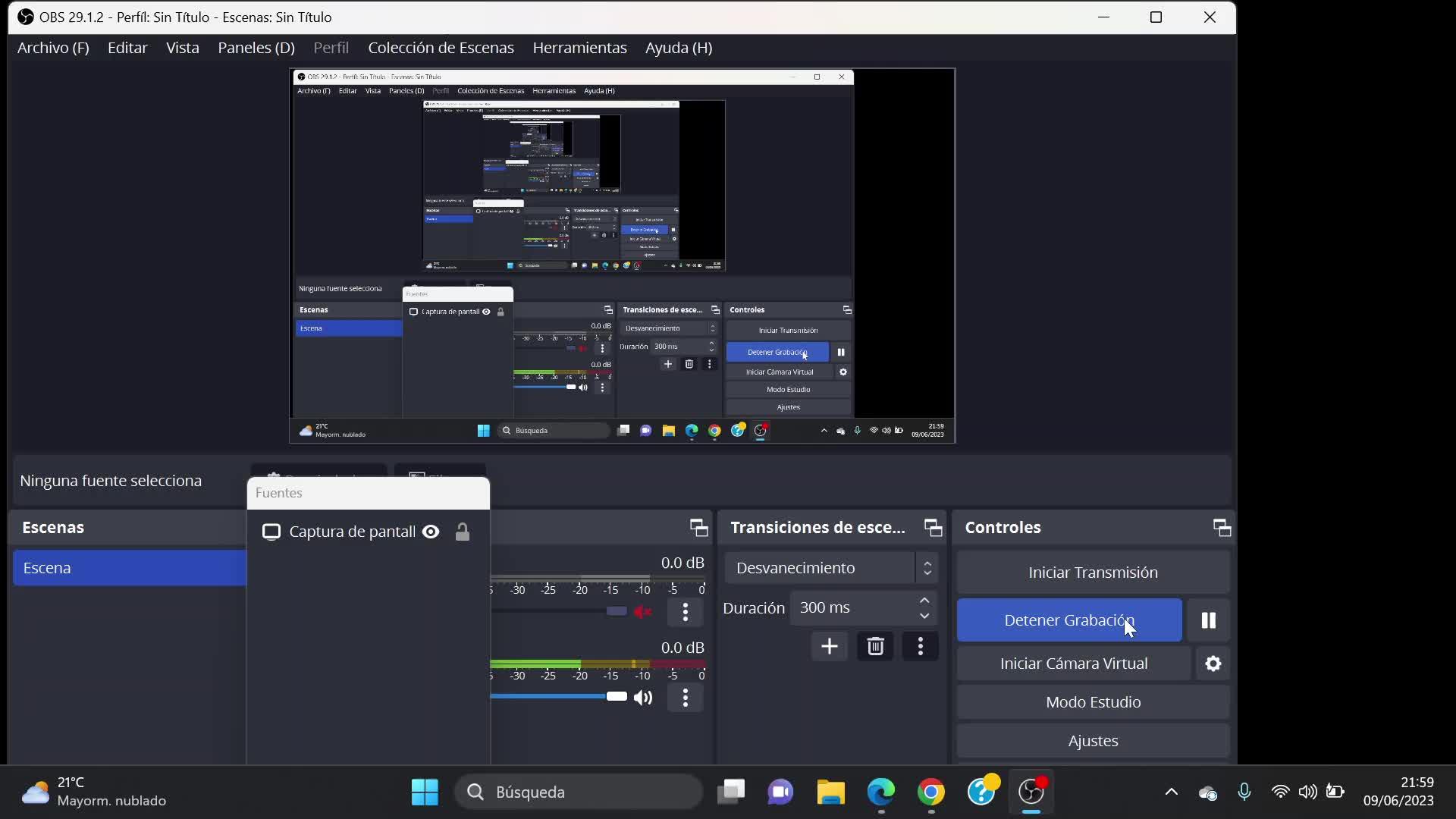Open the Archivo (F) menu
Viewport: 1456px width, 819px height.
[x=53, y=48]
